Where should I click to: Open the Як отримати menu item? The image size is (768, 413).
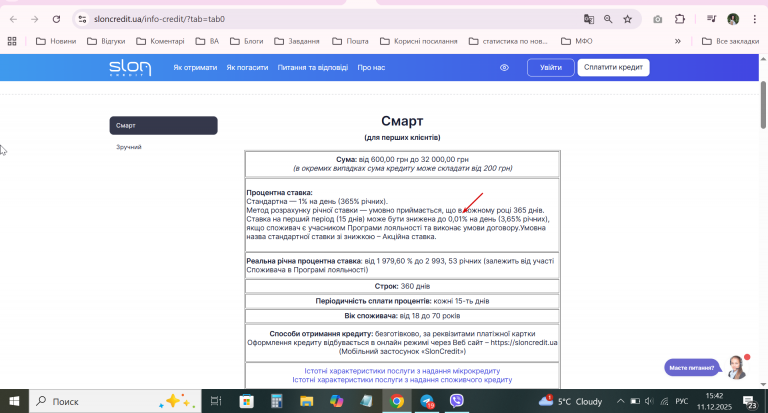[x=195, y=68]
